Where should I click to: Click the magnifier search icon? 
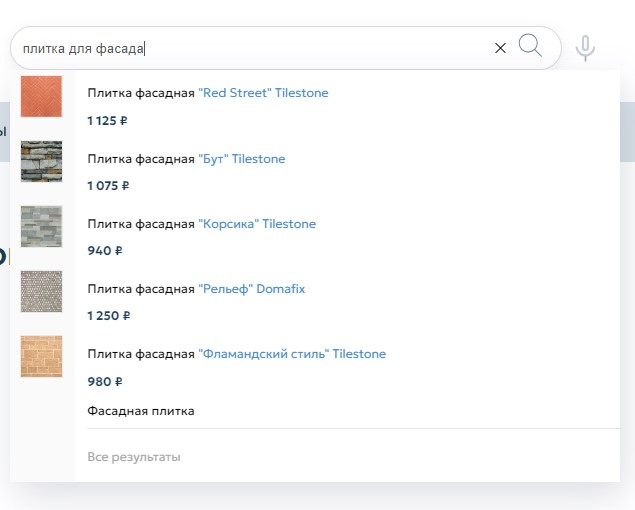(x=530, y=46)
